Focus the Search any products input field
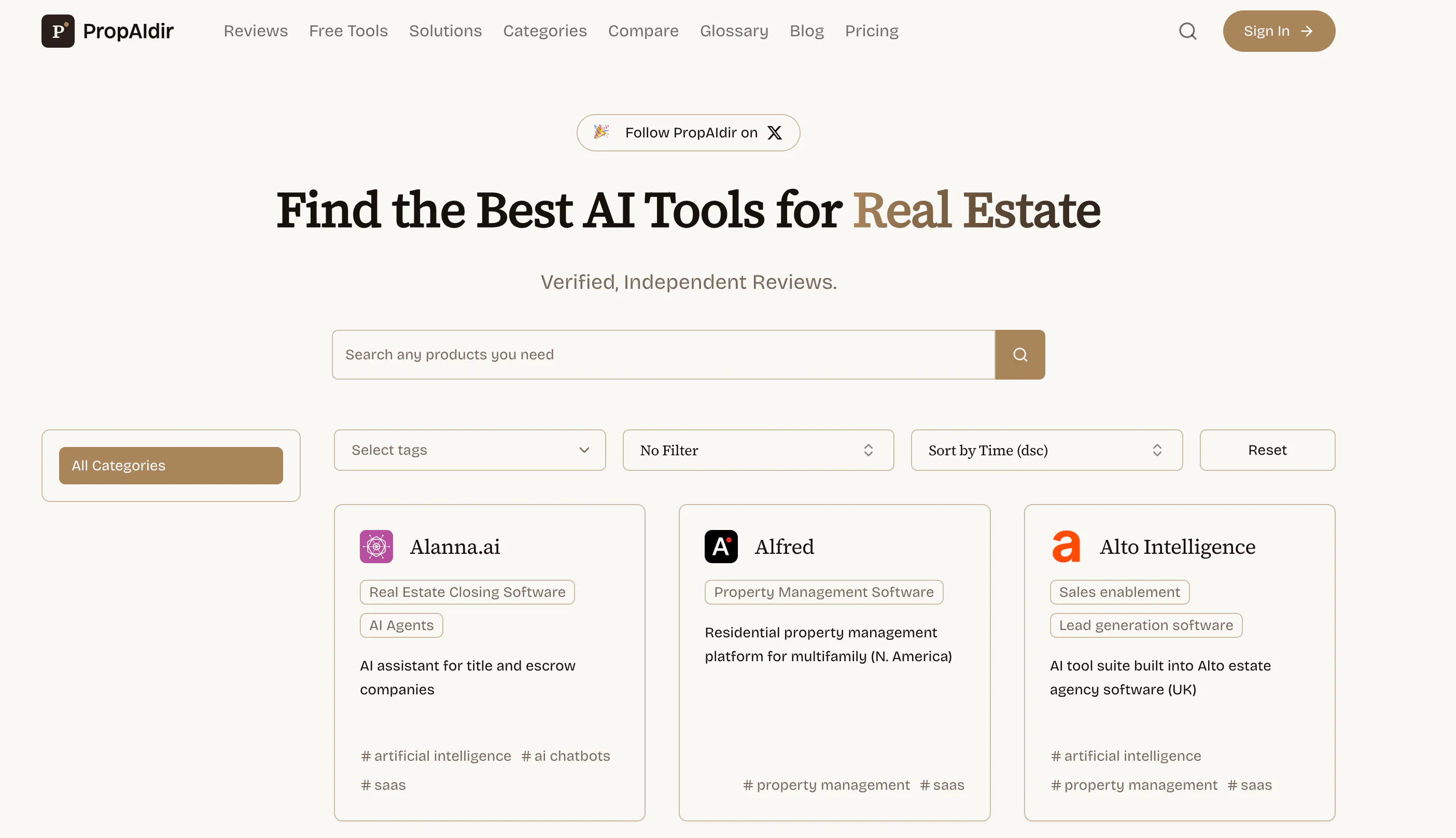 [664, 355]
